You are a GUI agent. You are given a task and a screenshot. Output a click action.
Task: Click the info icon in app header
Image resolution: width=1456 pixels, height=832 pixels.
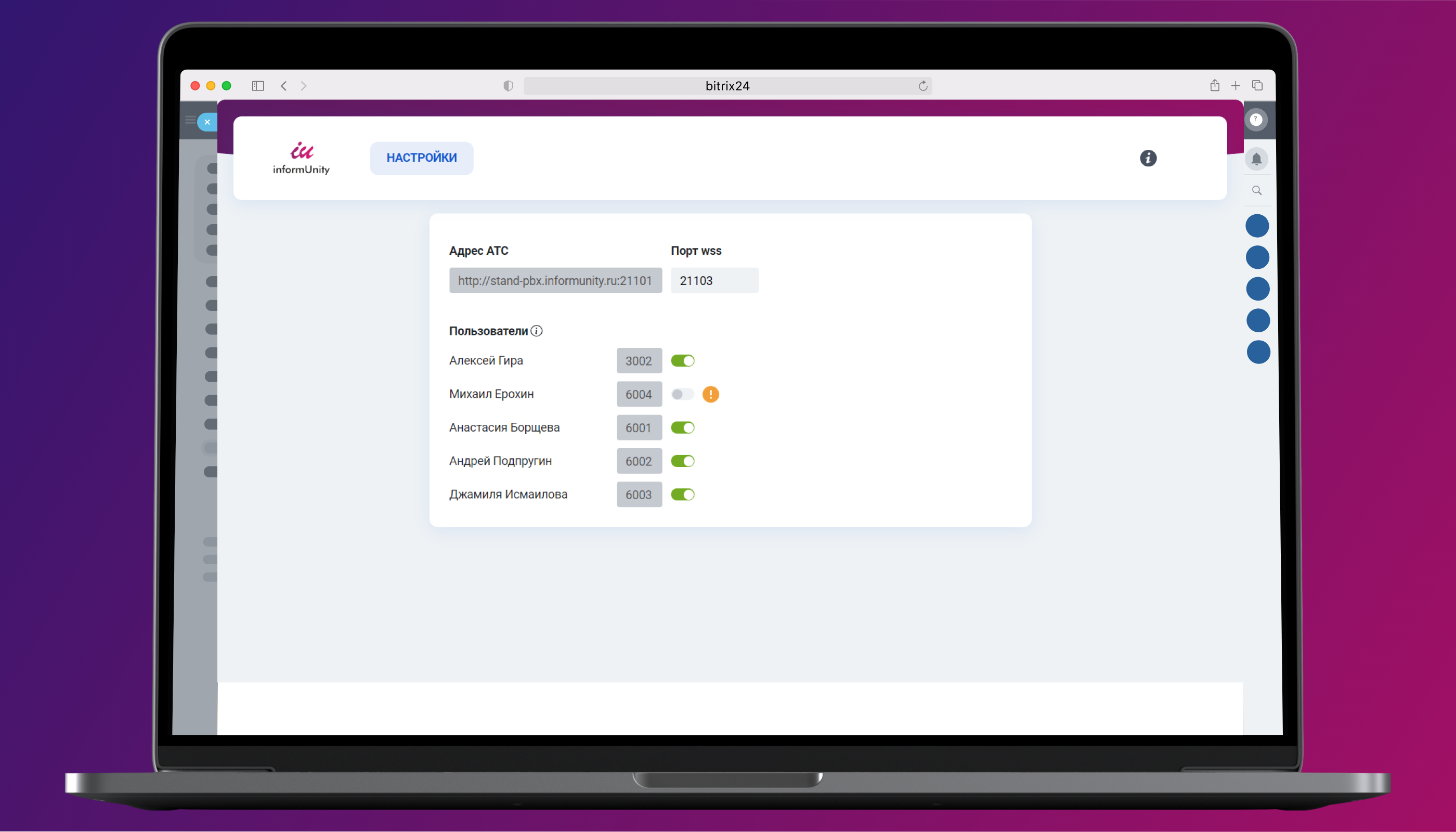(1148, 158)
